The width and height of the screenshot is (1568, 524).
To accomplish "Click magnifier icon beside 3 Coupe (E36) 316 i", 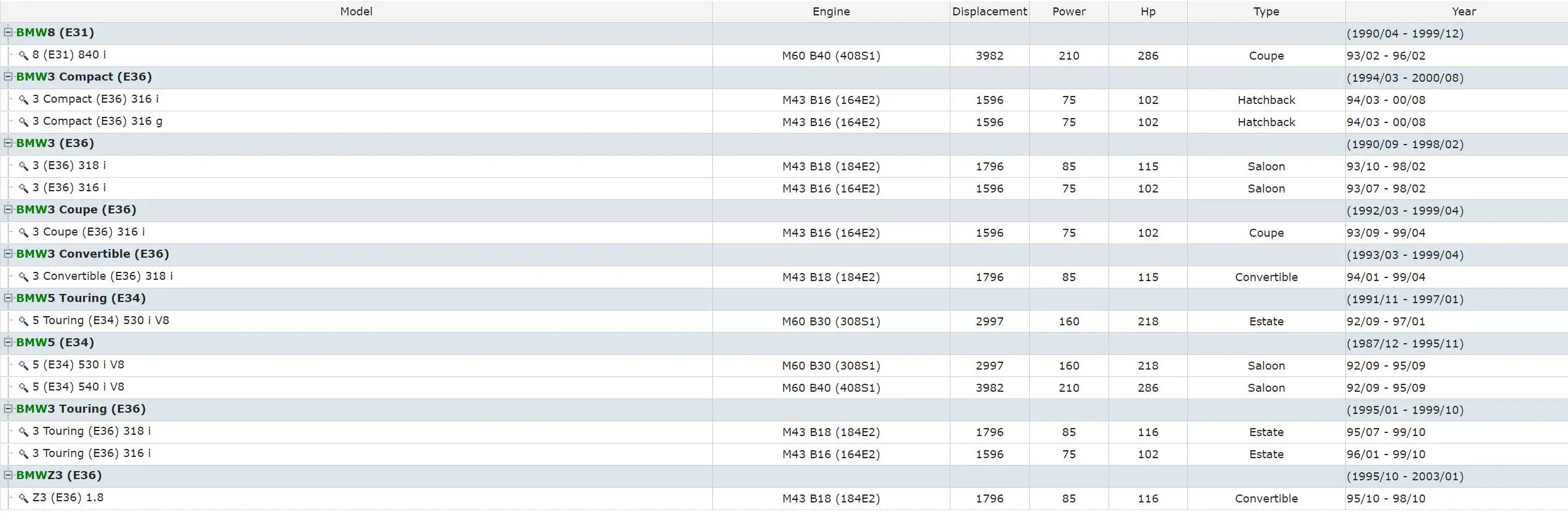I will (23, 232).
